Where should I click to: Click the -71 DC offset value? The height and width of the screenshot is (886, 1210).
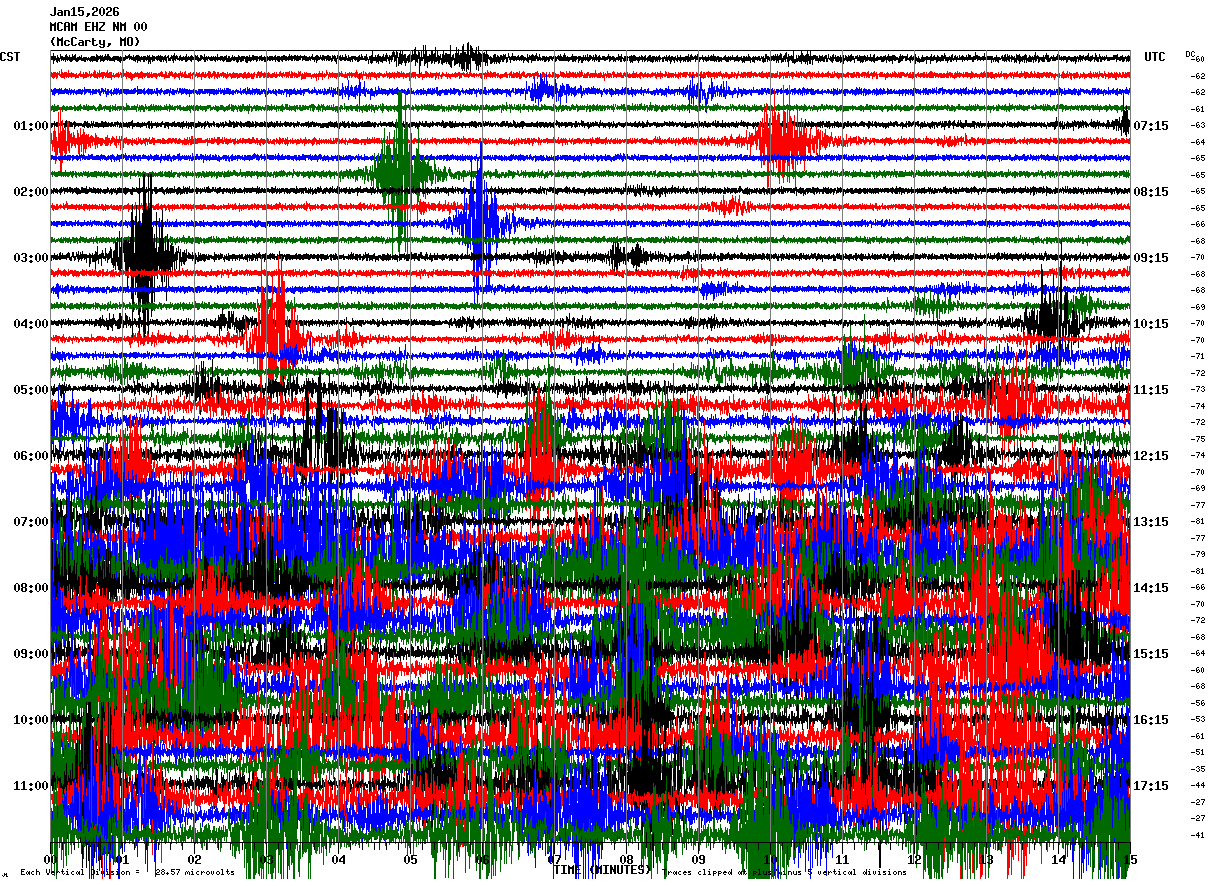(1198, 356)
